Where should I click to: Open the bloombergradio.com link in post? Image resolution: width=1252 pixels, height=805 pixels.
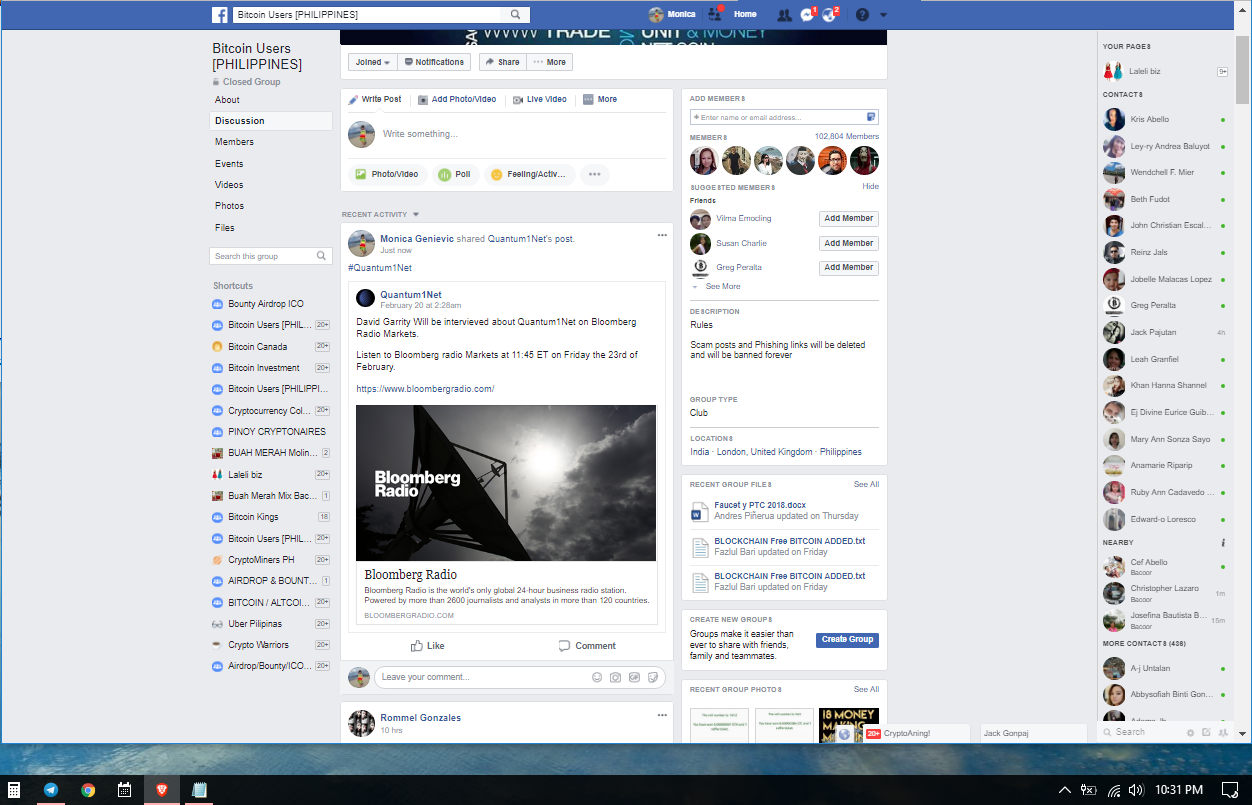(425, 389)
